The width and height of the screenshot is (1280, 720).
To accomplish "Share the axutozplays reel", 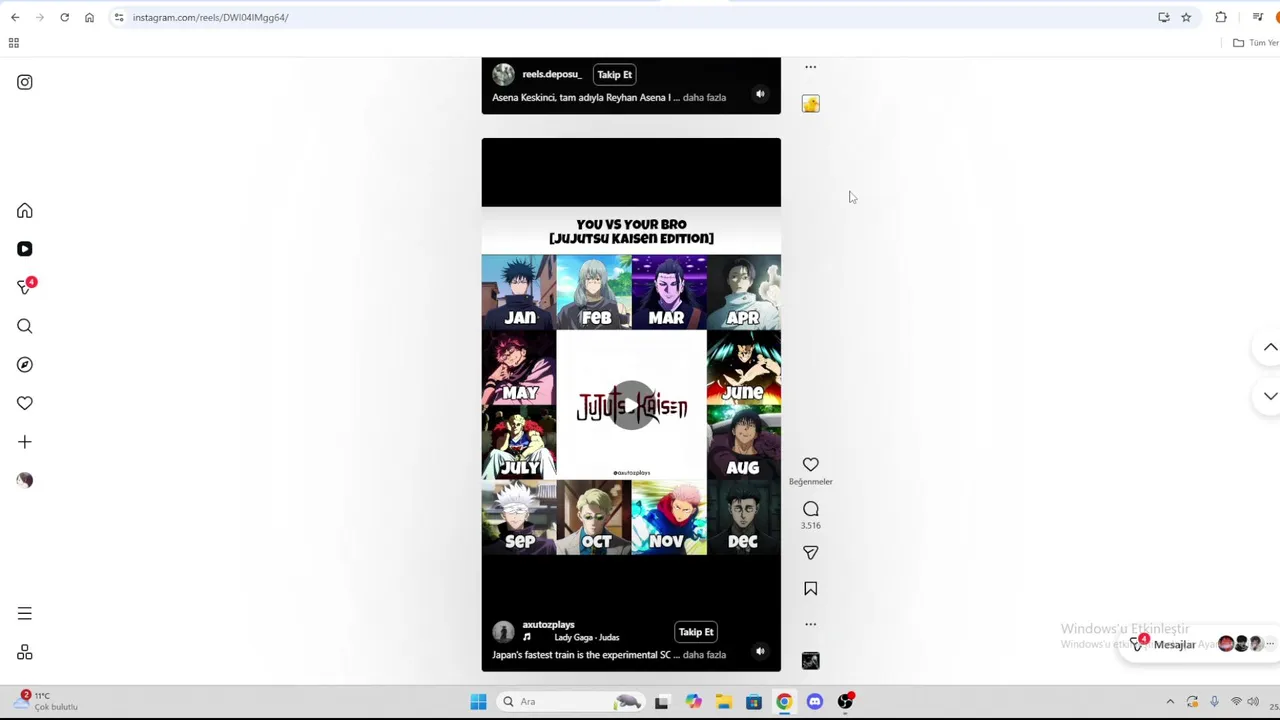I will click(811, 553).
